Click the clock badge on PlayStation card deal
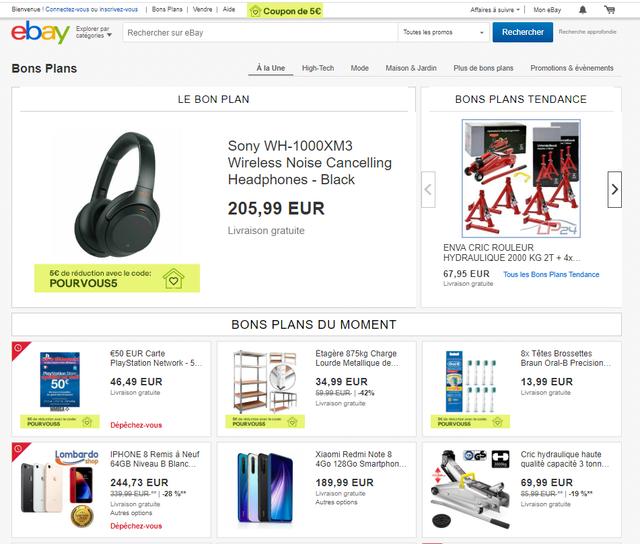The height and width of the screenshot is (544, 640). [x=18, y=348]
